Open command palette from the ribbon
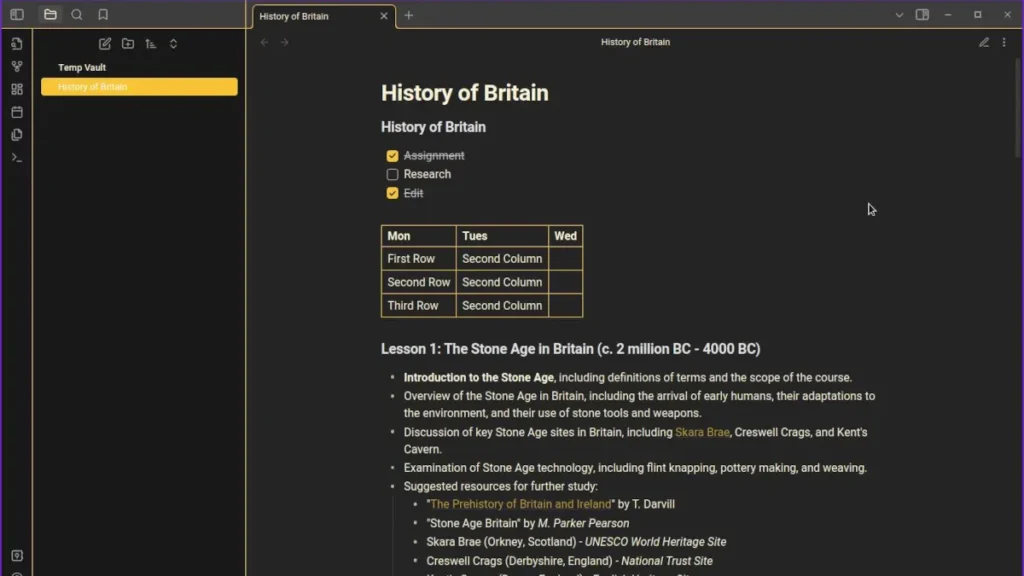This screenshot has height=576, width=1024. pos(17,158)
